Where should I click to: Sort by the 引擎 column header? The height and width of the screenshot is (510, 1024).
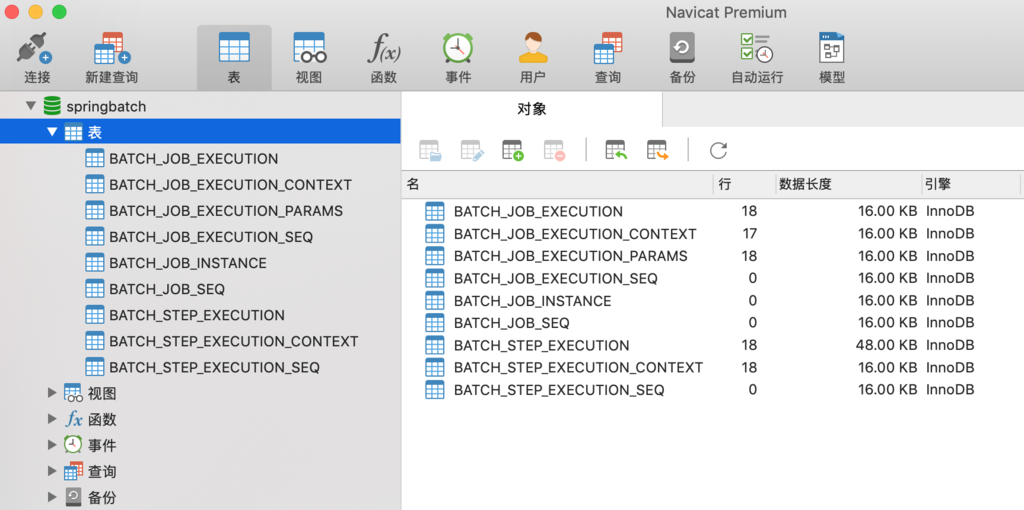point(970,184)
